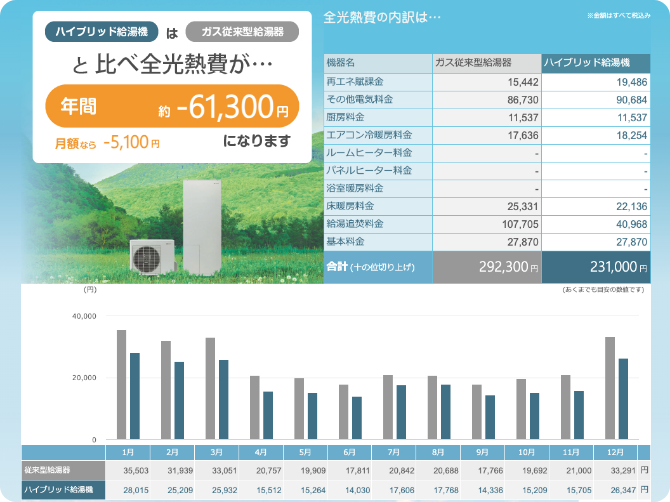
Task: Select the 月額なら -5,100円 text
Action: click(107, 142)
